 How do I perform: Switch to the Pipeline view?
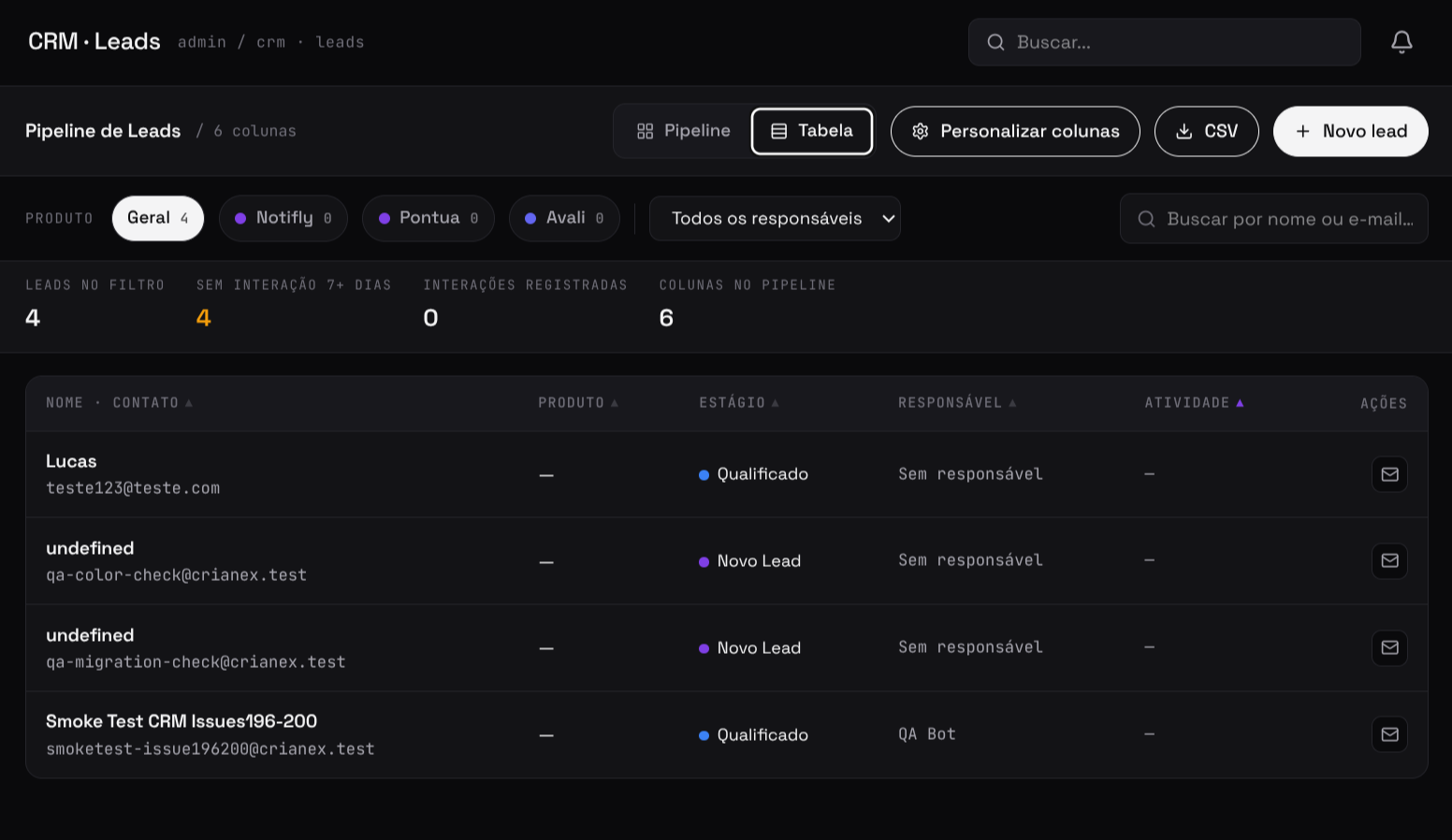(x=683, y=131)
